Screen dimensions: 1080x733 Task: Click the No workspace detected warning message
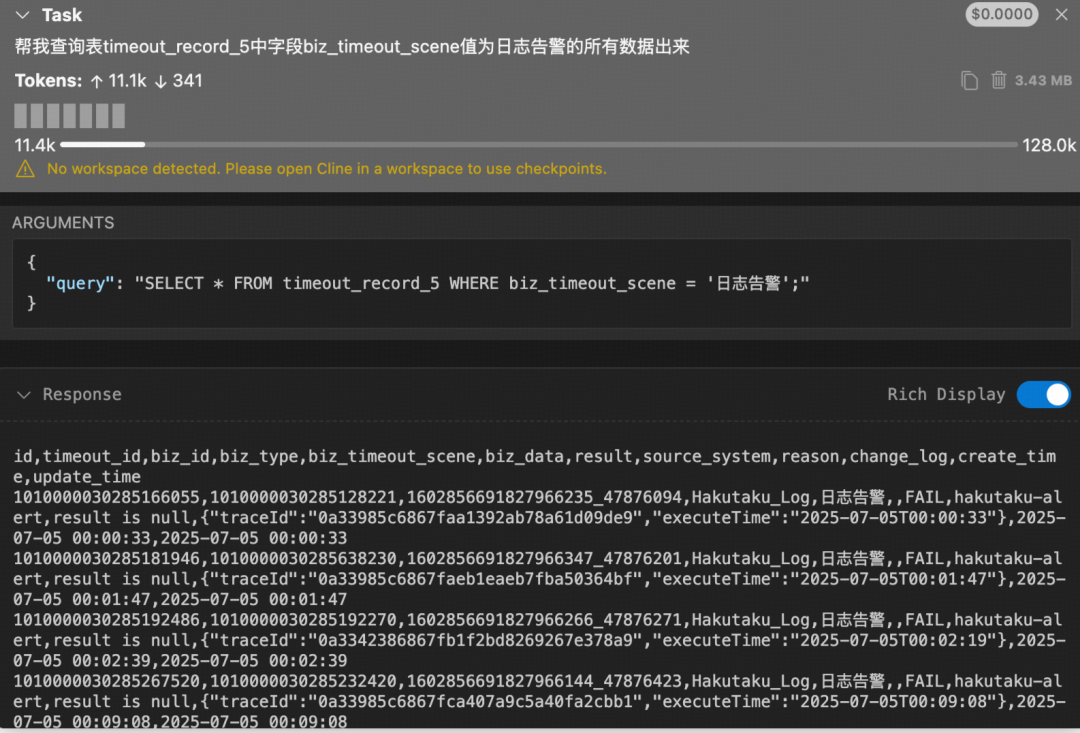[x=327, y=169]
